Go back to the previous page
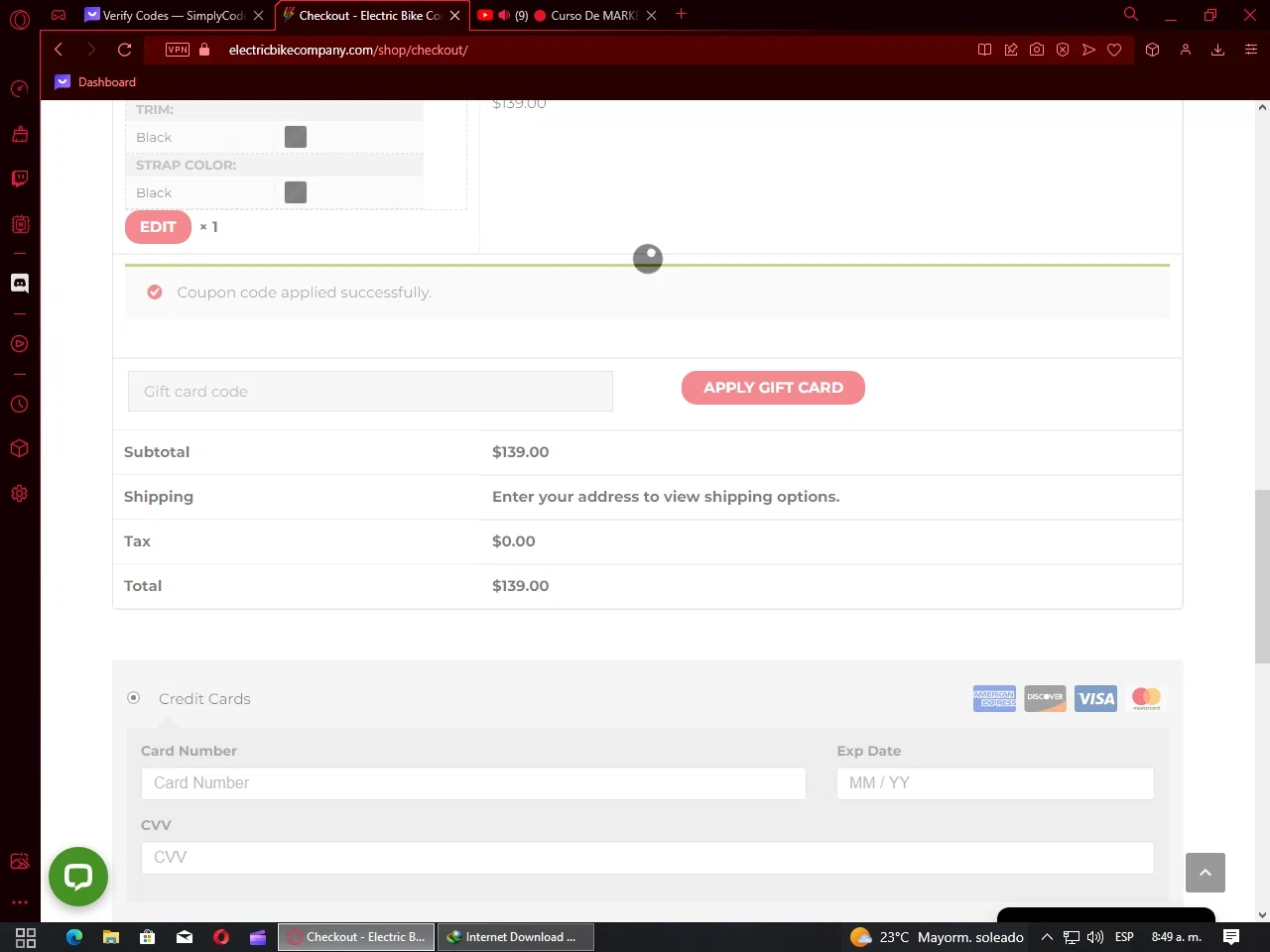 coord(59,50)
